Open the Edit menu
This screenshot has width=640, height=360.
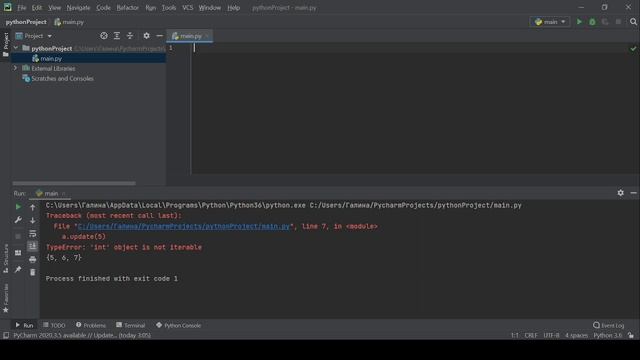[x=37, y=8]
